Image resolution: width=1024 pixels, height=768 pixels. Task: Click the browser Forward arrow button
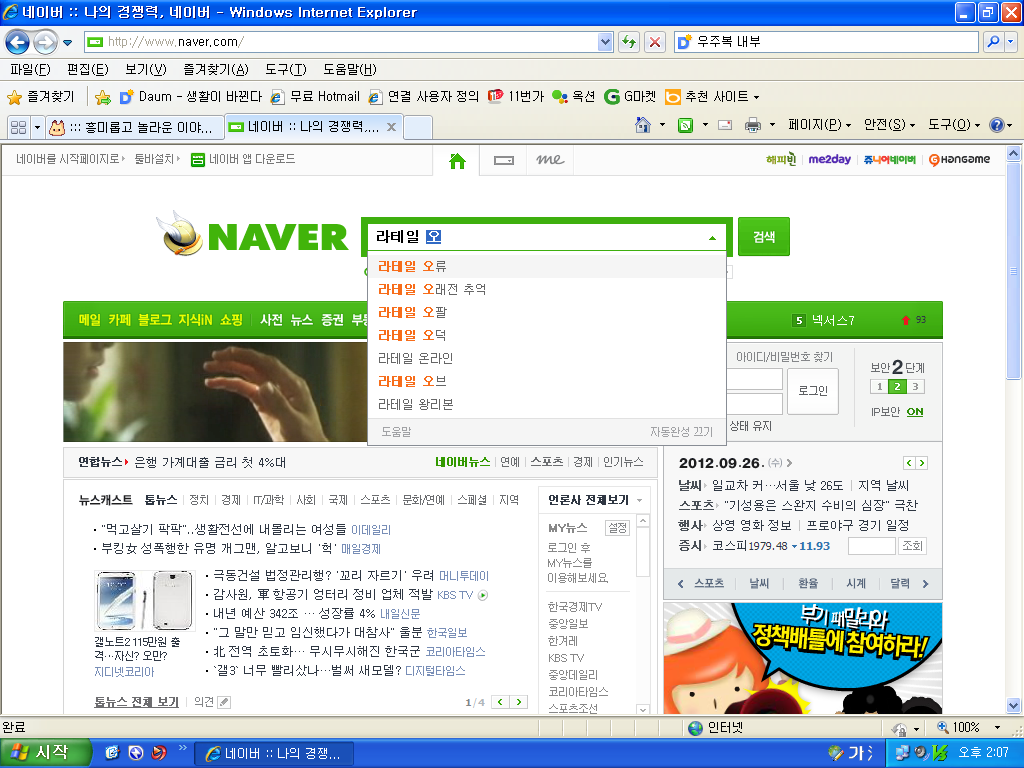click(45, 42)
